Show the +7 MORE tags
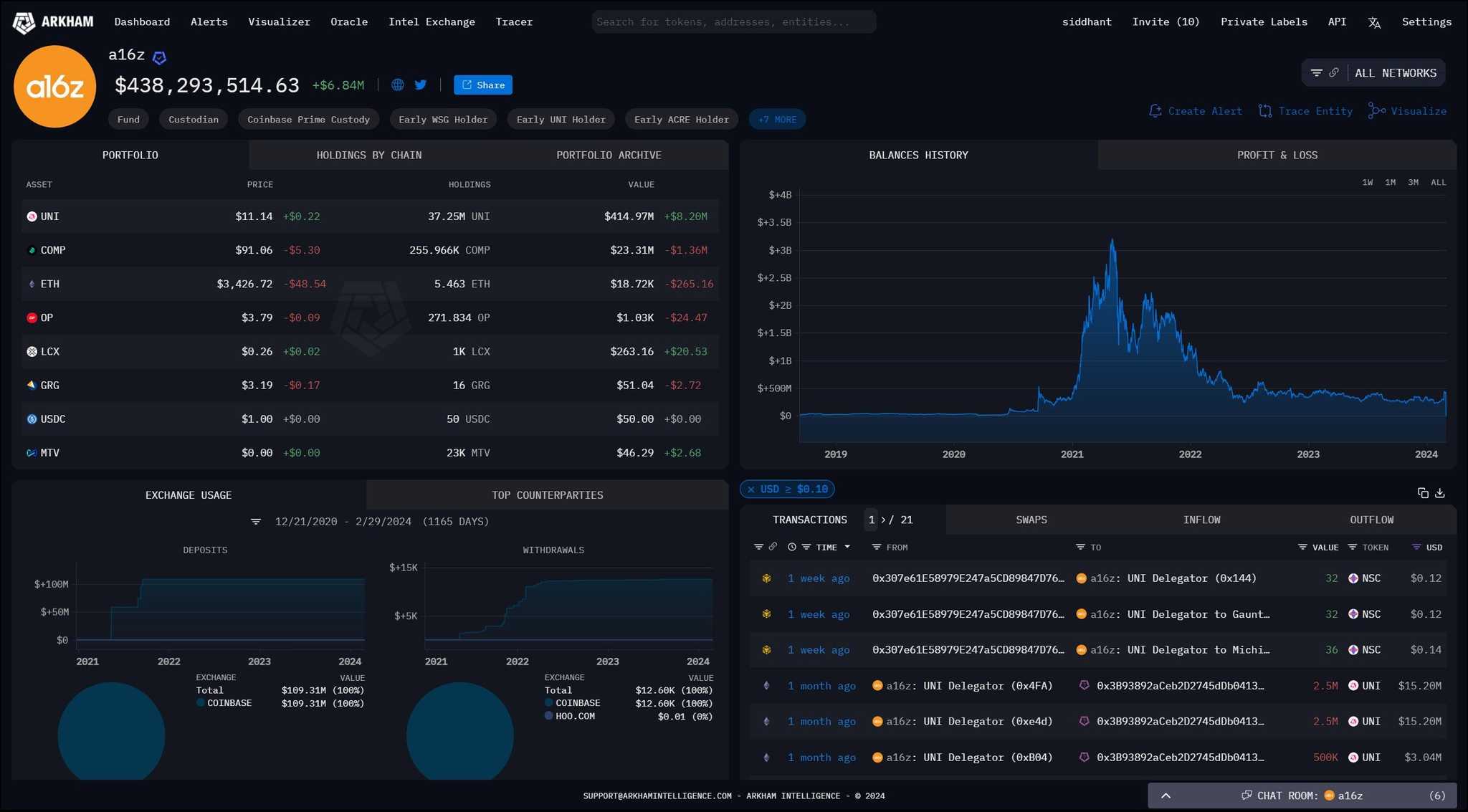The height and width of the screenshot is (812, 1468). 777,120
